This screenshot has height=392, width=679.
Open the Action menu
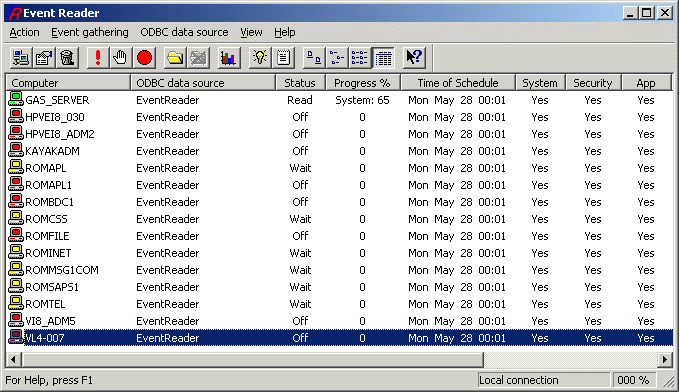pyautogui.click(x=24, y=32)
